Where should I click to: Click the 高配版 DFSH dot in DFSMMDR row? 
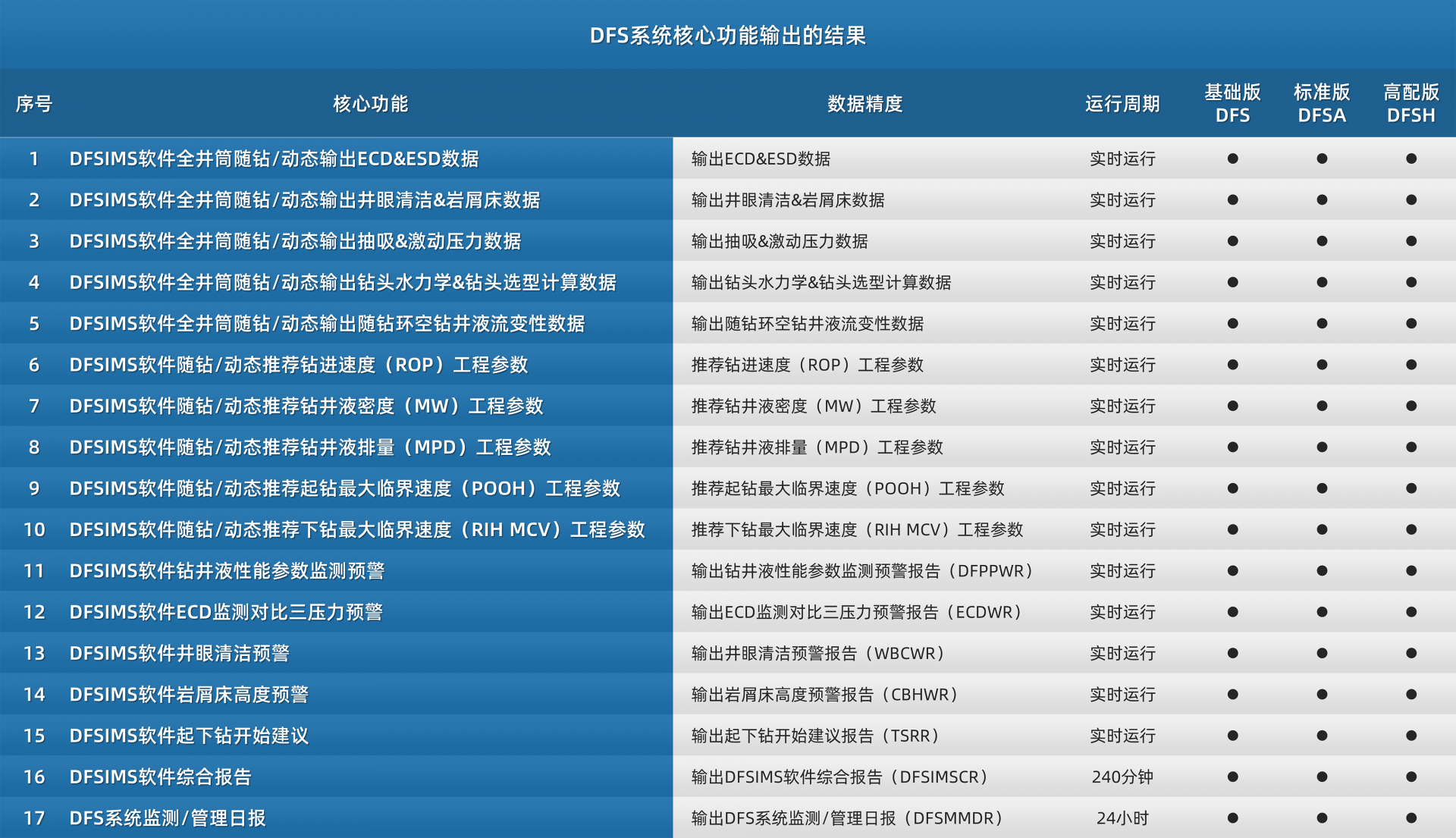click(x=1411, y=818)
